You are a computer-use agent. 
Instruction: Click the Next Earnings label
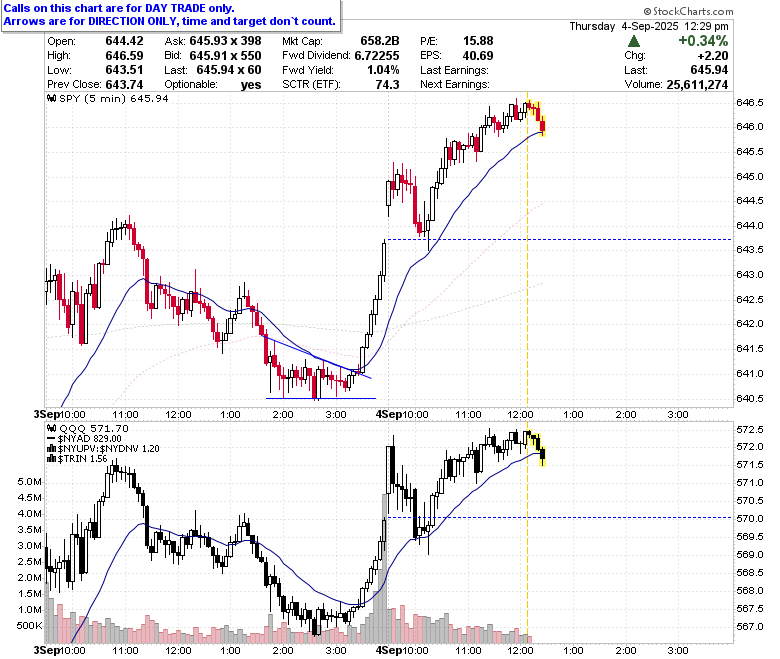(455, 85)
